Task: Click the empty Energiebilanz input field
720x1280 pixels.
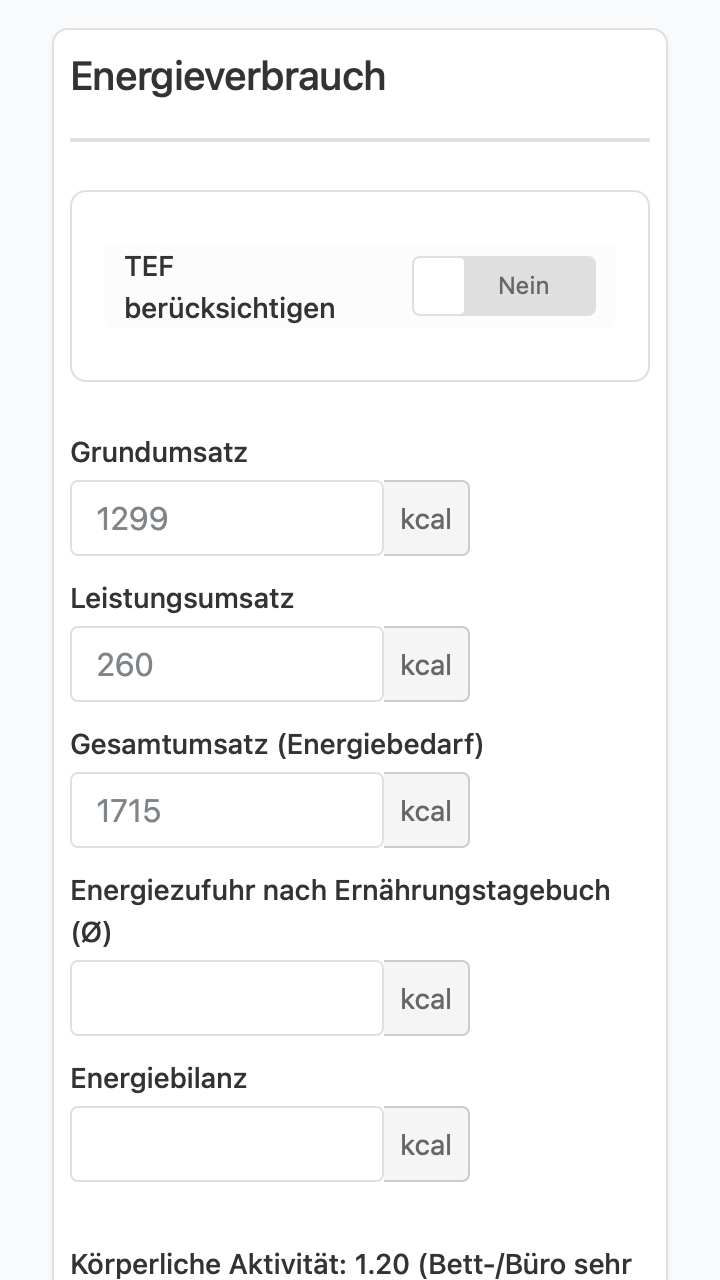Action: tap(227, 1144)
